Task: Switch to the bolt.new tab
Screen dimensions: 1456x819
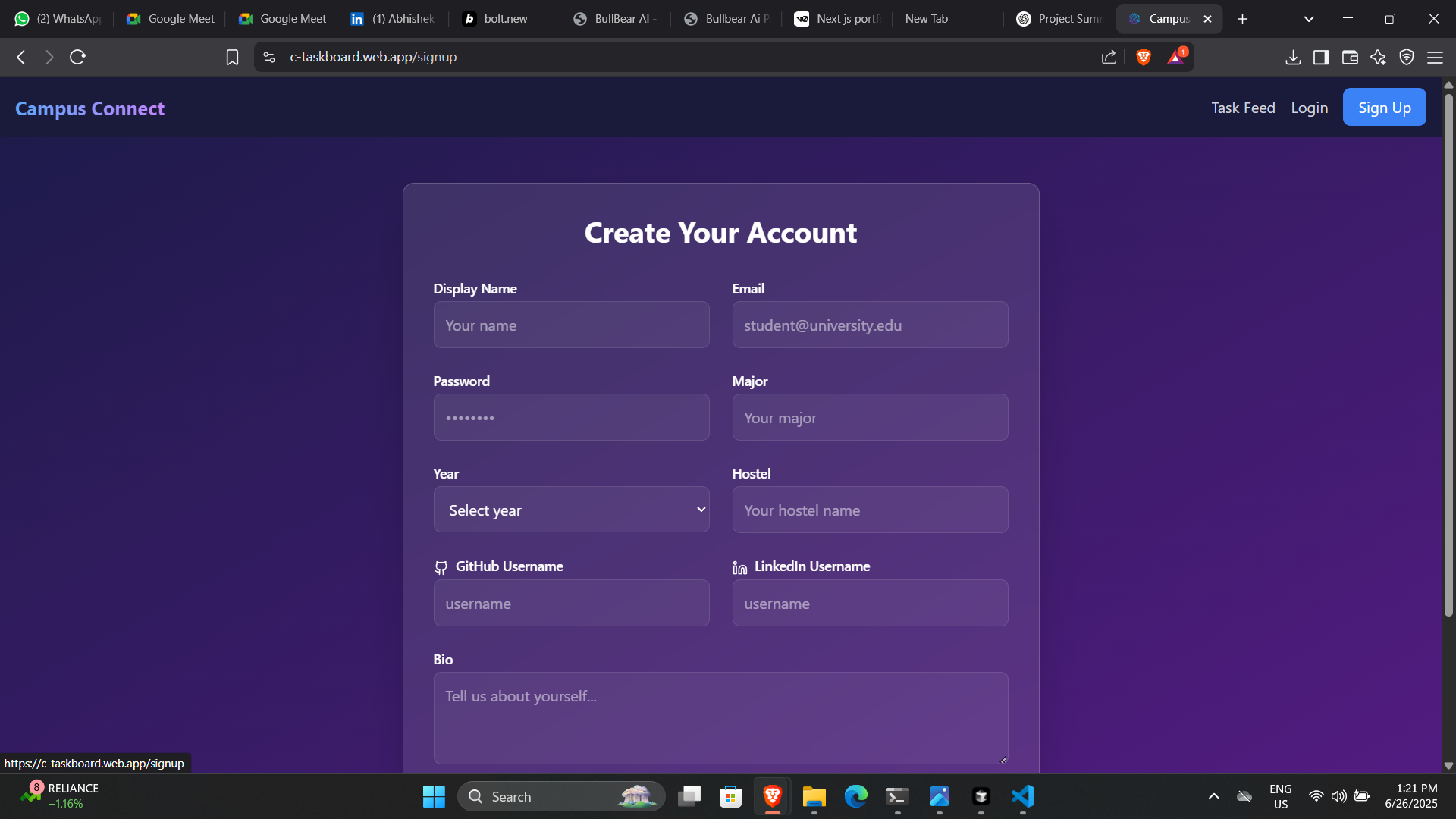Action: (505, 19)
